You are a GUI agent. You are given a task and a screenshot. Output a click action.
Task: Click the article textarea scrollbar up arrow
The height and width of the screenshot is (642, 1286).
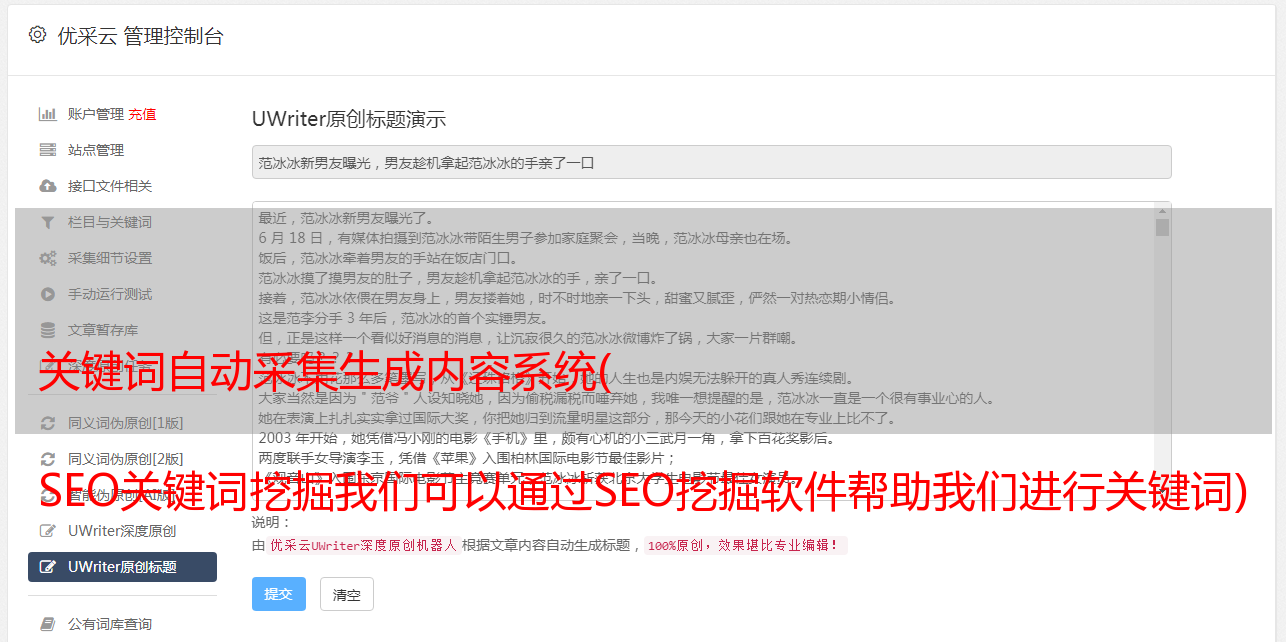[1162, 210]
